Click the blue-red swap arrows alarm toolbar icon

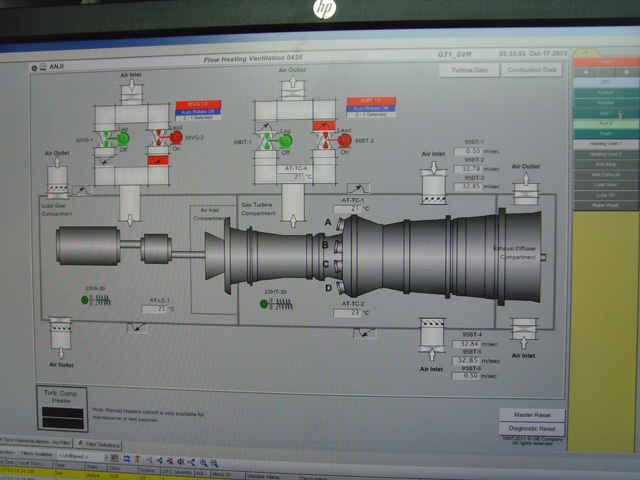pos(127,459)
